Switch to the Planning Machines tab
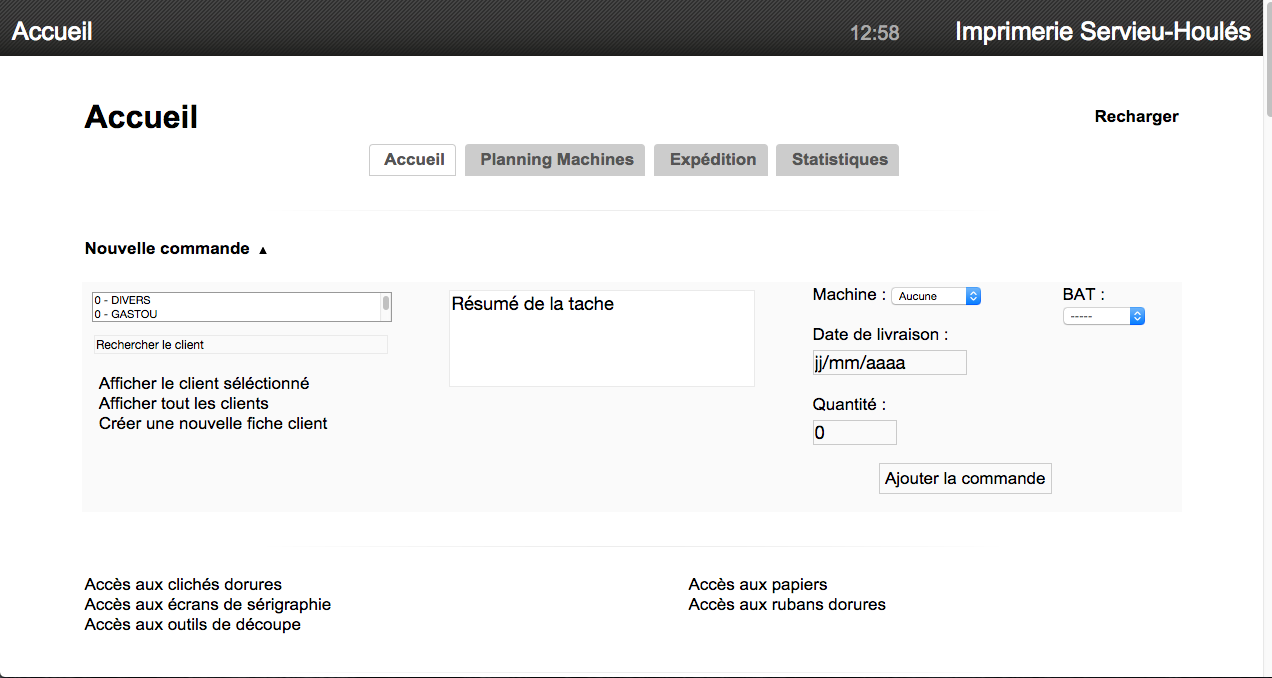Viewport: 1272px width, 678px height. click(x=557, y=160)
